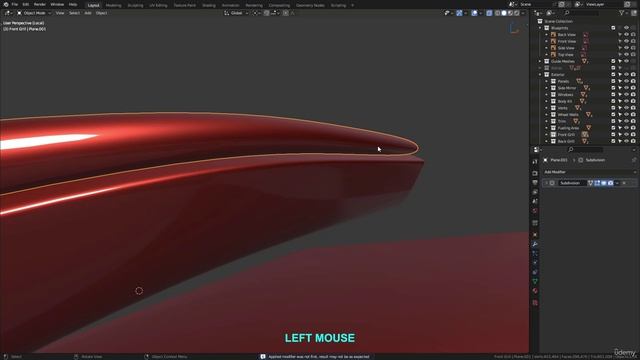Select wireframe viewport shading
The width and height of the screenshot is (640, 360).
point(498,13)
